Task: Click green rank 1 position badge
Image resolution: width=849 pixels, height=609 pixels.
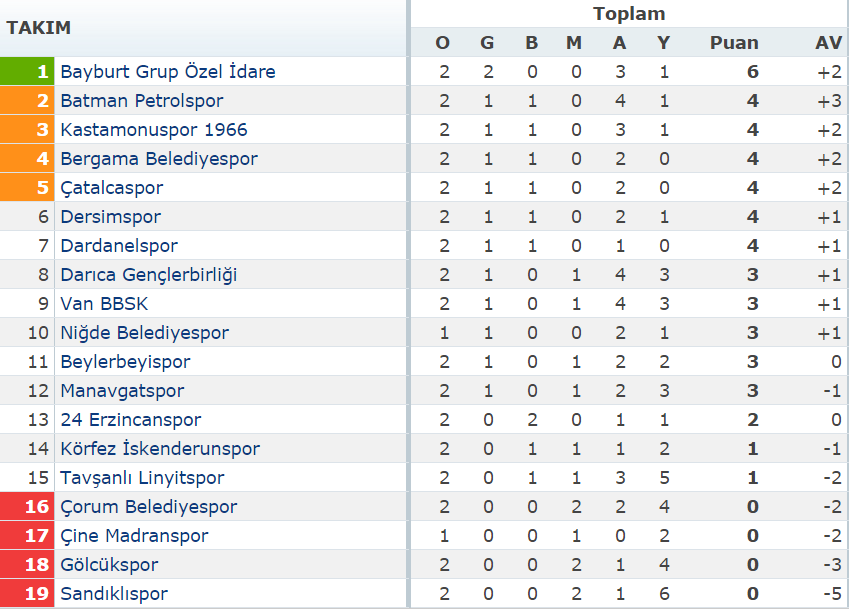Action: pos(27,71)
